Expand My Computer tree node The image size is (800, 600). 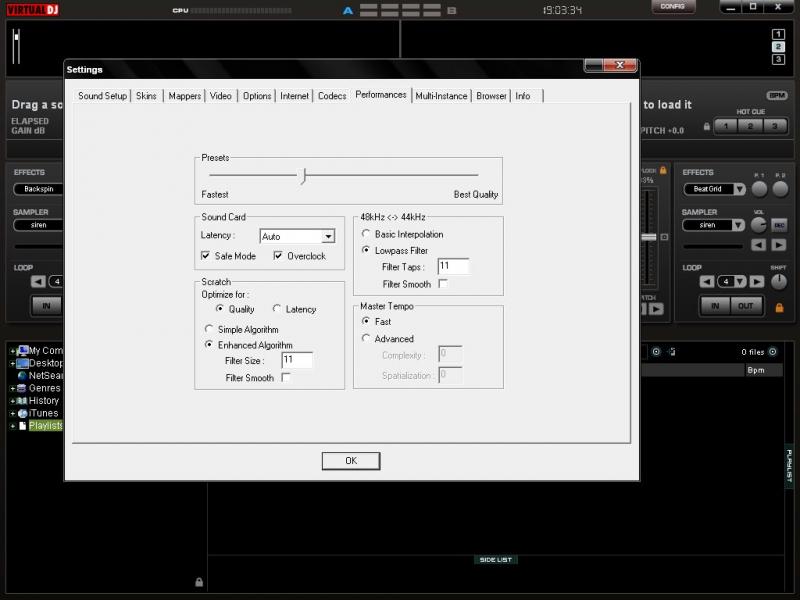click(x=12, y=351)
